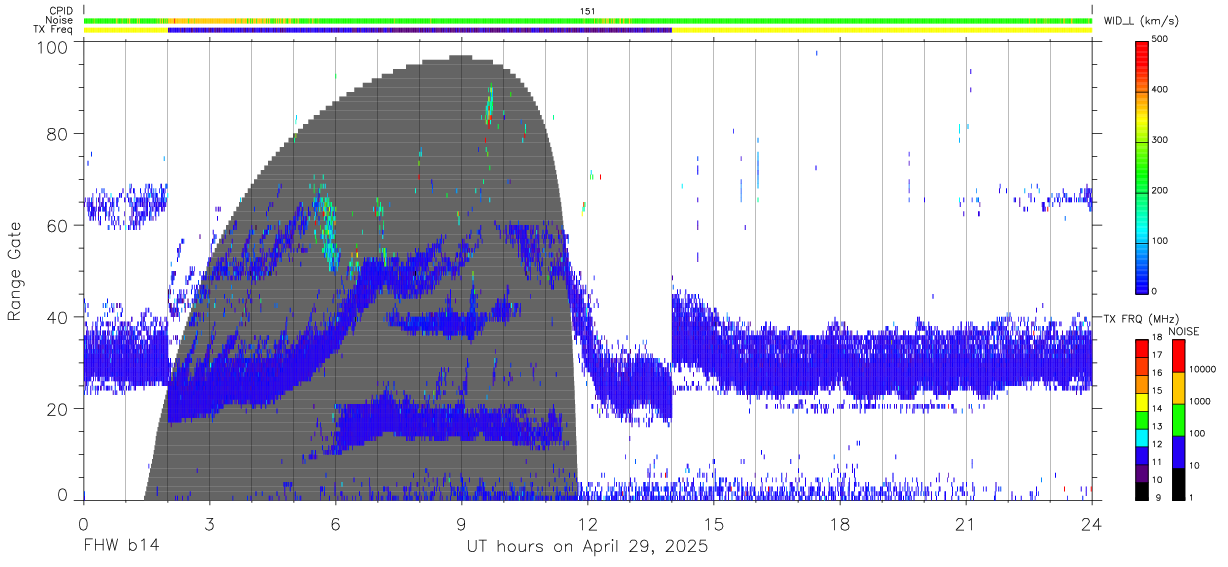Click the '18' hour tick on UT axis
The image size is (1228, 567).
coord(839,523)
